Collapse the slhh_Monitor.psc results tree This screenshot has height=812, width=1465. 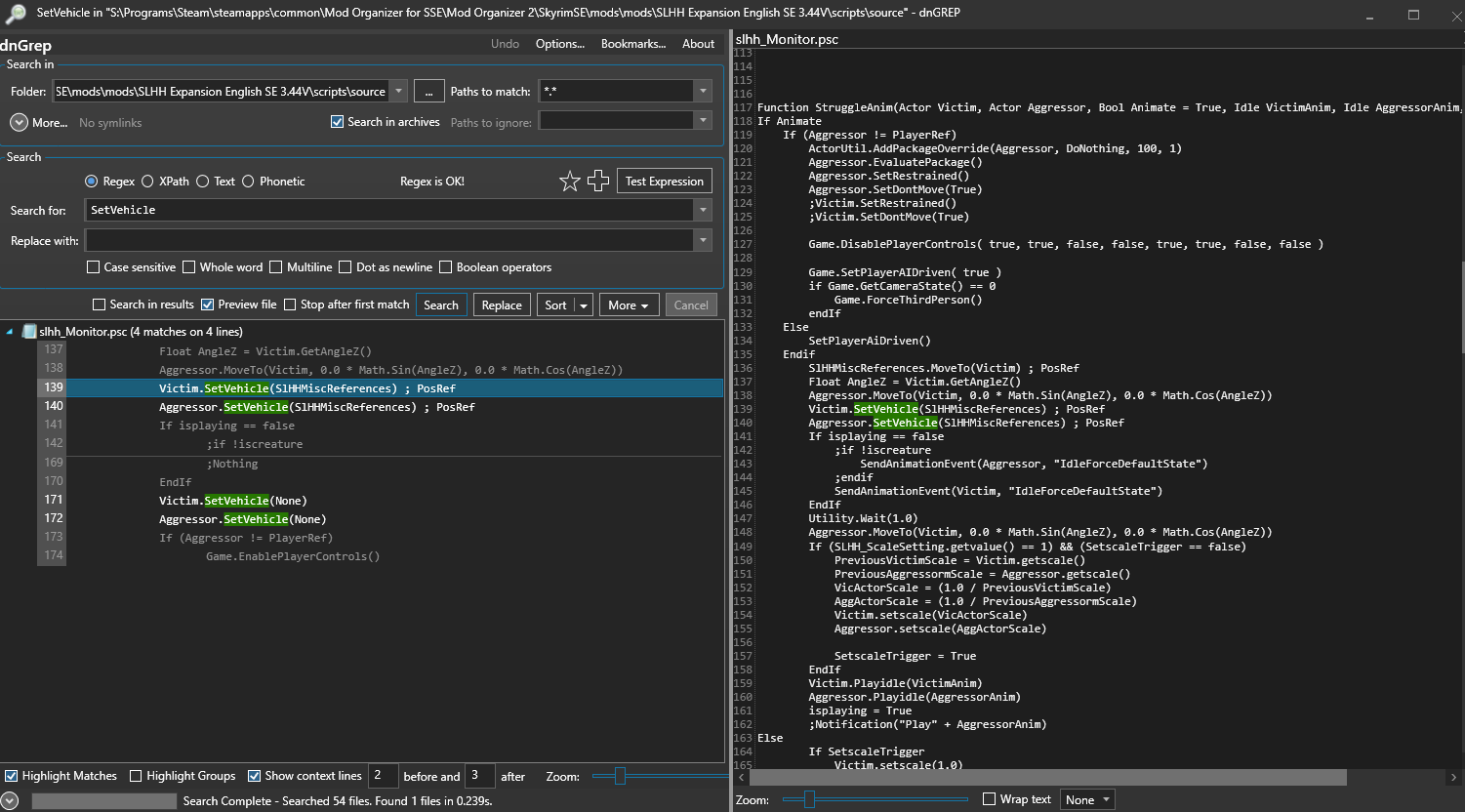[10, 332]
